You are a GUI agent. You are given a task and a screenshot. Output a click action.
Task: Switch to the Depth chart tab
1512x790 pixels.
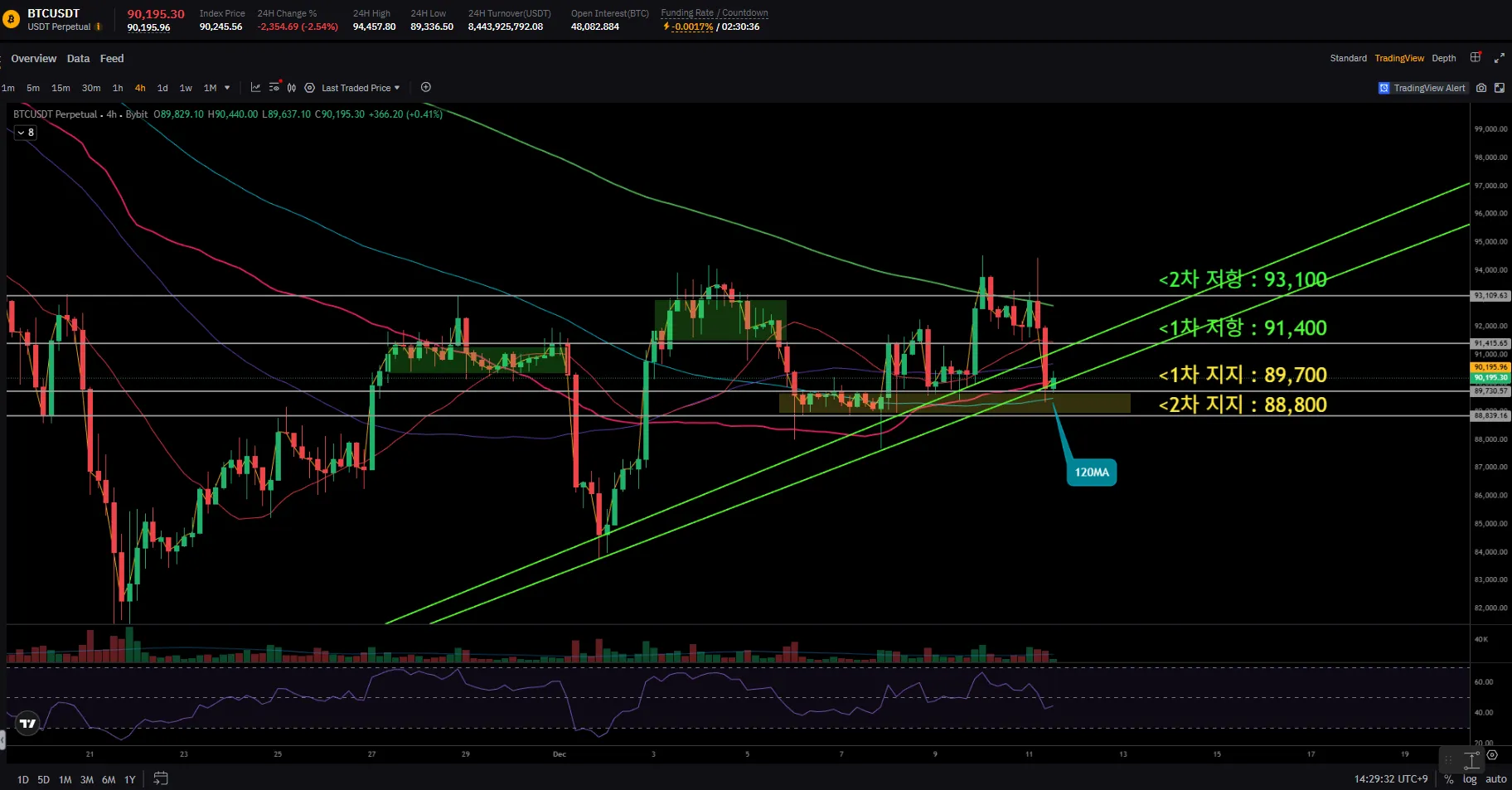tap(1443, 58)
